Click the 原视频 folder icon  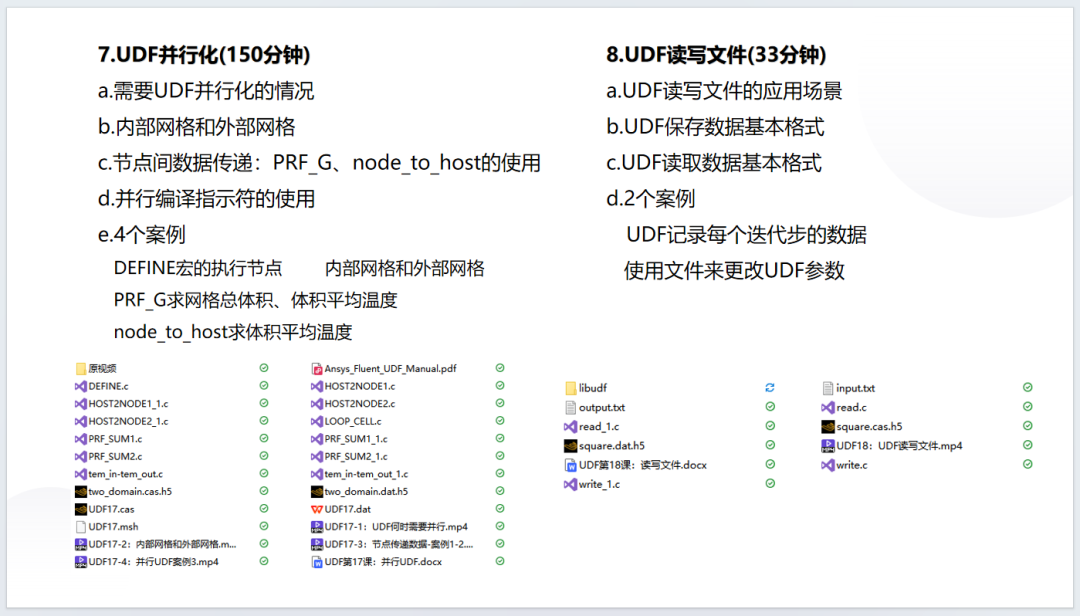tap(81, 369)
